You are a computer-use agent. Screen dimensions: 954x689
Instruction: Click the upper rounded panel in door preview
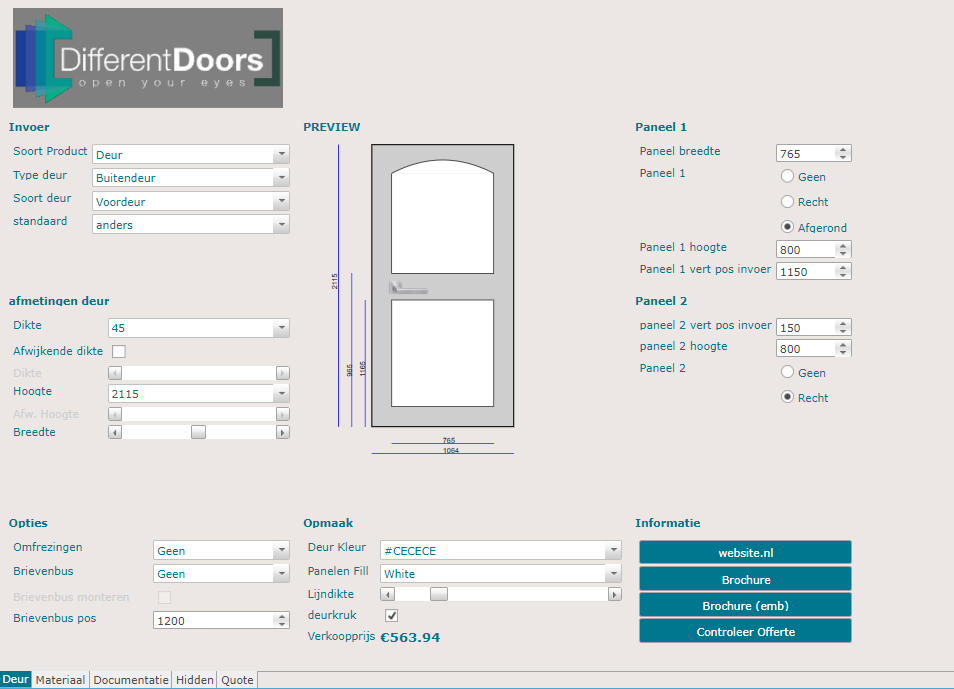442,217
